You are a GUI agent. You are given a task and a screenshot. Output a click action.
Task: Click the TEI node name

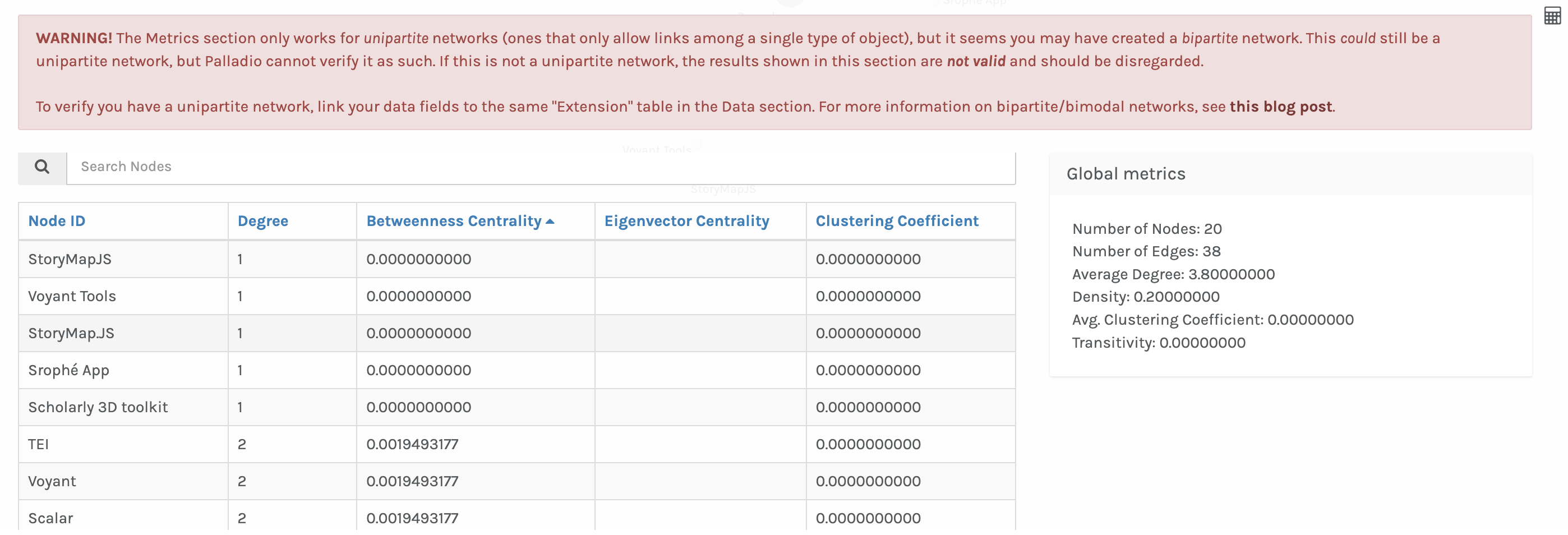click(x=38, y=444)
